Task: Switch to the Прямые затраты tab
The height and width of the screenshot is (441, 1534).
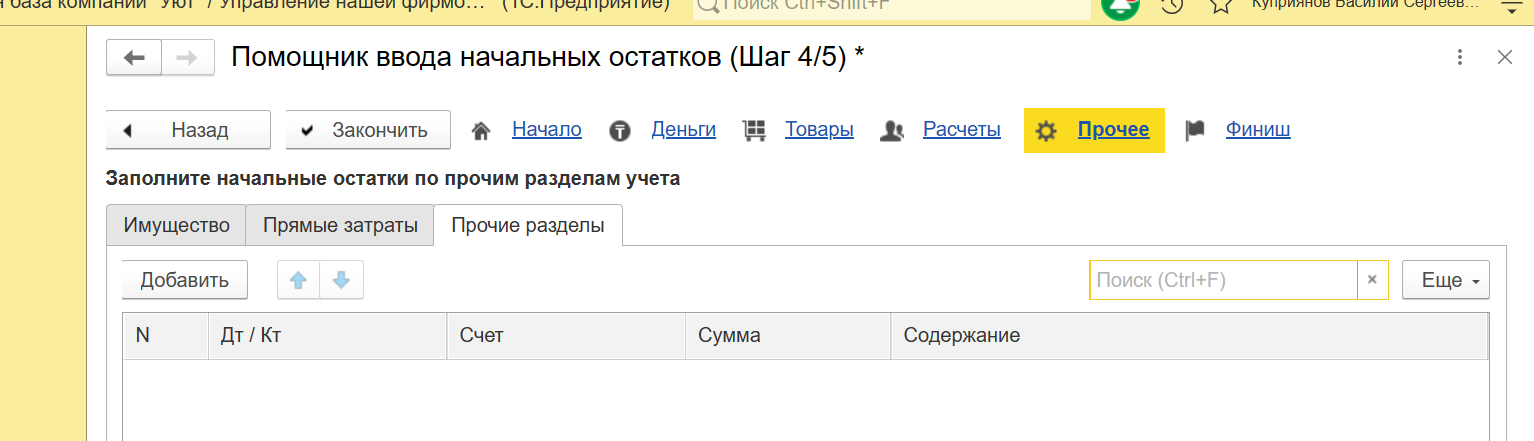Action: (x=340, y=225)
